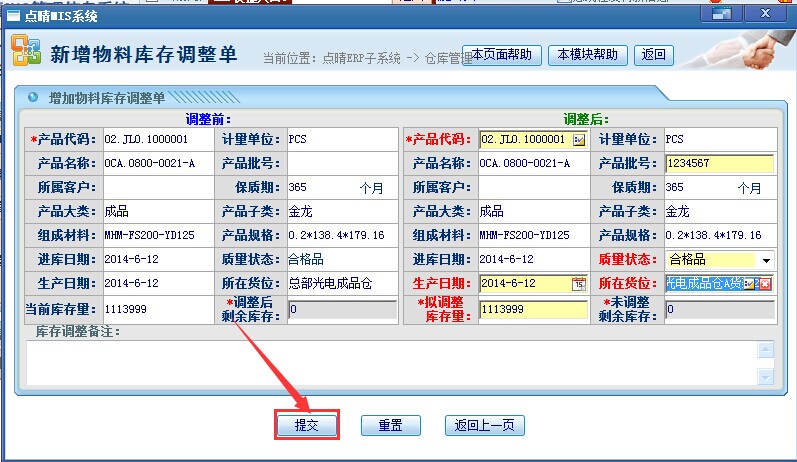Click 调整前 产品名称 OCA.0800-0021-A
The width and height of the screenshot is (797, 462).
coord(149,164)
